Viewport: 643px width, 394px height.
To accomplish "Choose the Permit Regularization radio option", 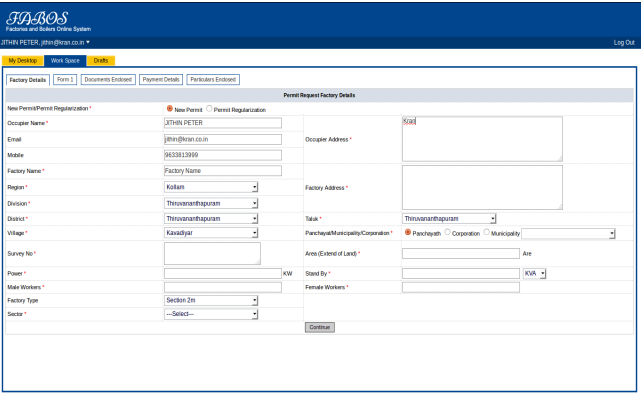I will click(x=209, y=109).
